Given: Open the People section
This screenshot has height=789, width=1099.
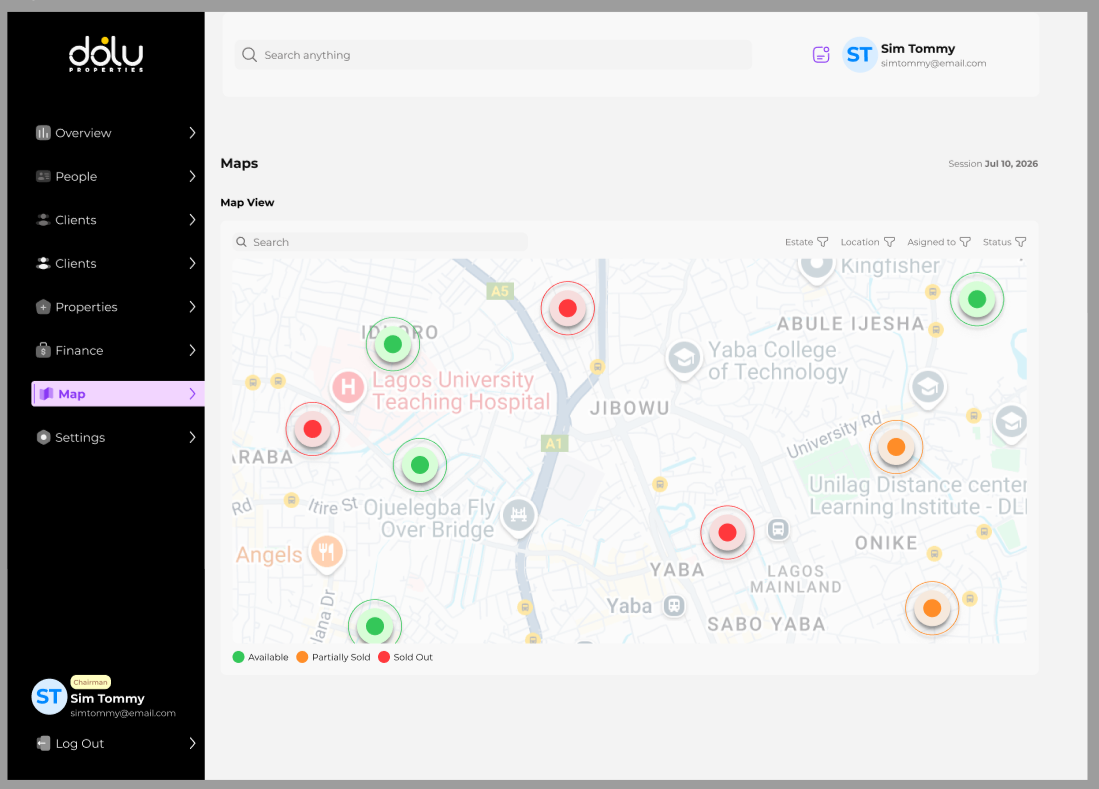Looking at the screenshot, I should click(118, 177).
